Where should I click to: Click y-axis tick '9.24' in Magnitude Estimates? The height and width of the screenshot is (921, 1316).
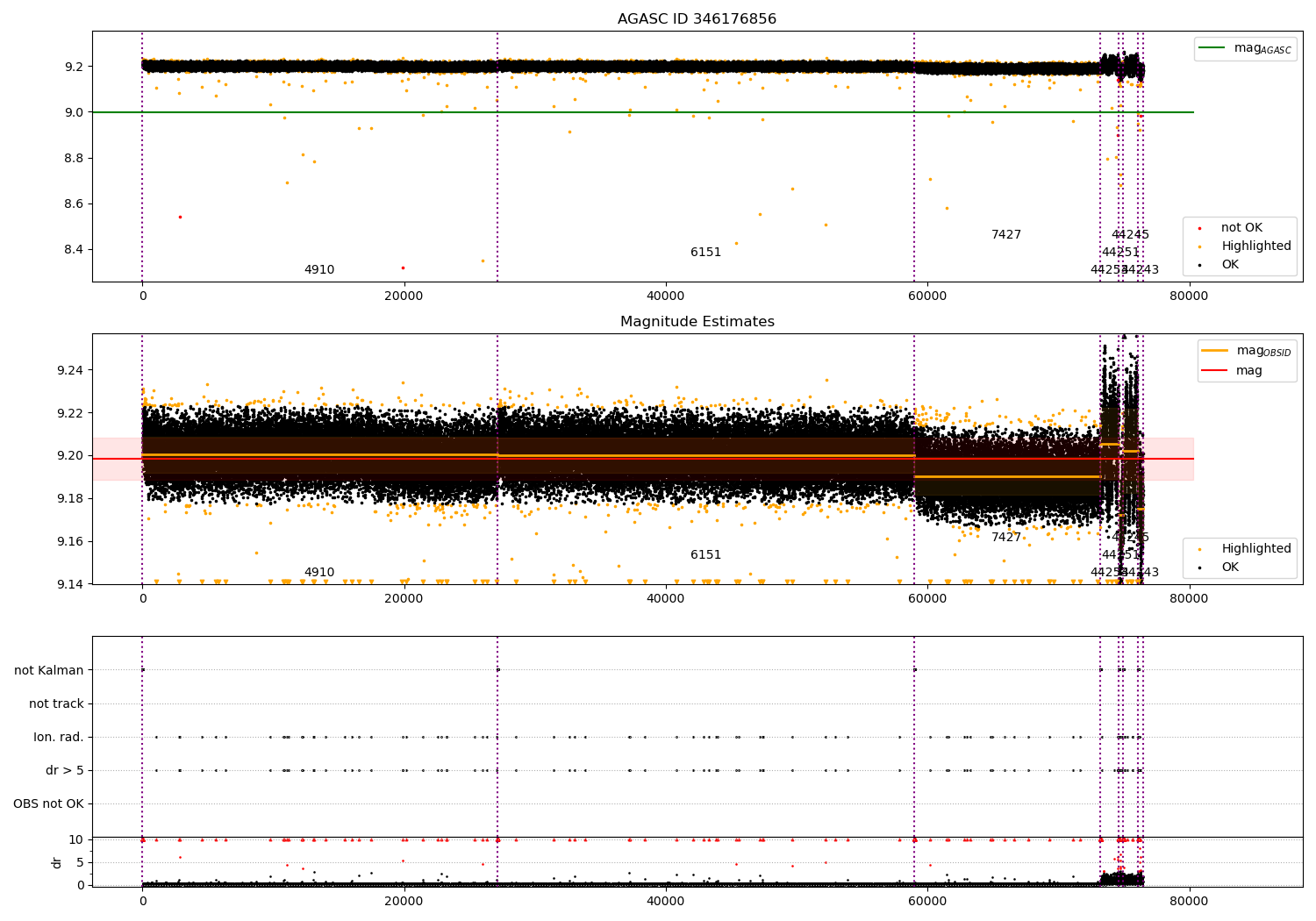pyautogui.click(x=70, y=370)
